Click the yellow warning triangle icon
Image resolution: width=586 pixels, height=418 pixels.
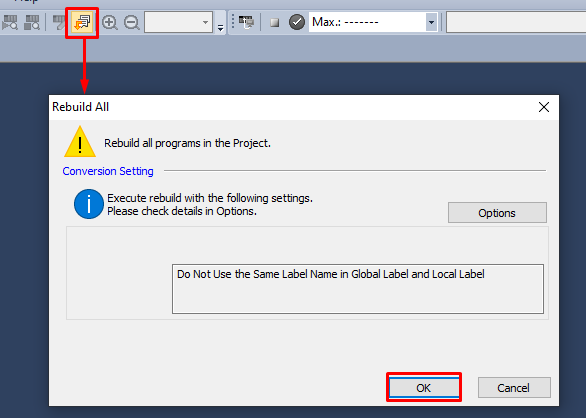[x=80, y=142]
